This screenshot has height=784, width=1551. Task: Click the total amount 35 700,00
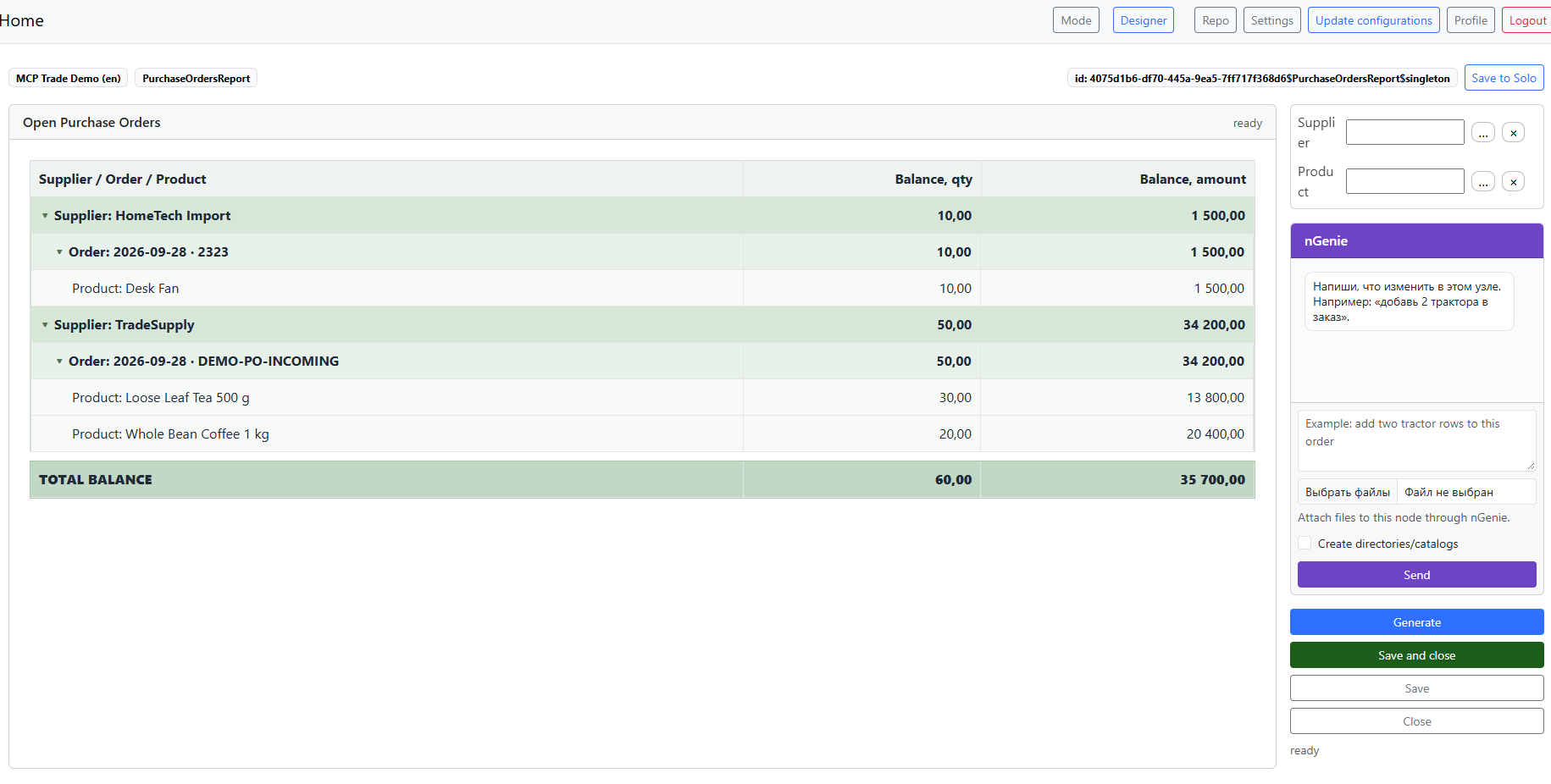(x=1212, y=480)
